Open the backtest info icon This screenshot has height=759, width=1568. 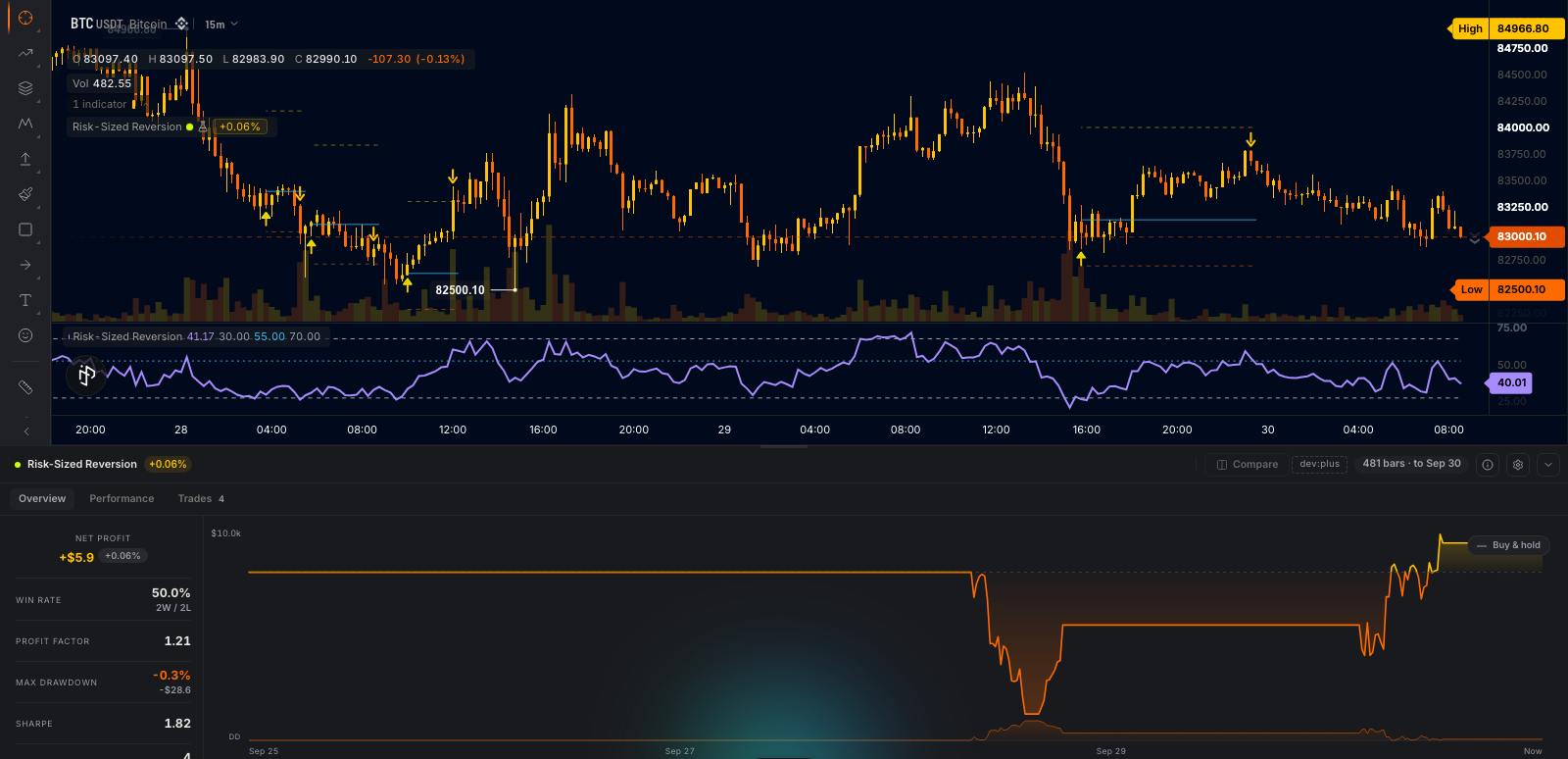pos(1488,465)
